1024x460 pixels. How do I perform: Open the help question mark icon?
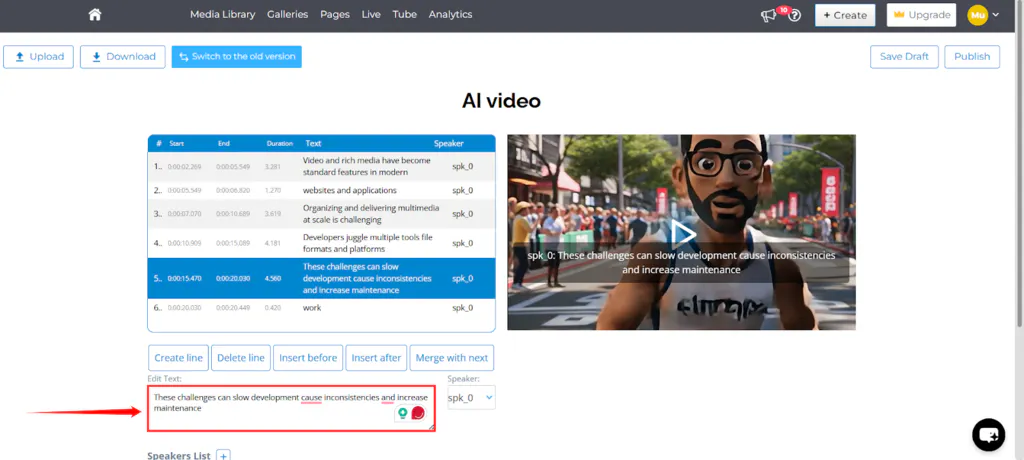794,16
